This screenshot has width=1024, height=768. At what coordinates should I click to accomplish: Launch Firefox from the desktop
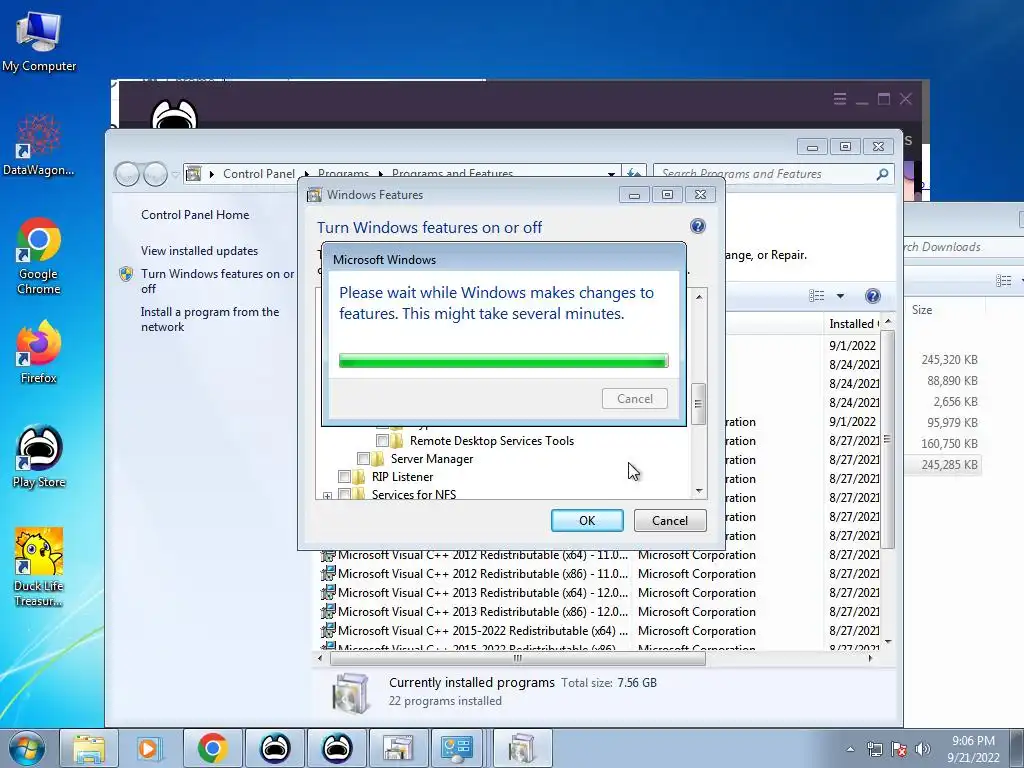(x=39, y=353)
